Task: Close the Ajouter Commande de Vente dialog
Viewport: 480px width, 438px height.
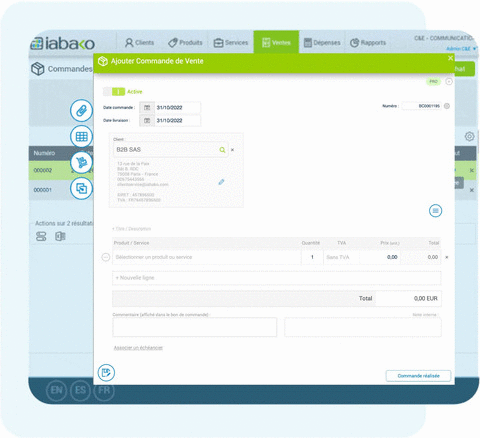Action: (450, 58)
